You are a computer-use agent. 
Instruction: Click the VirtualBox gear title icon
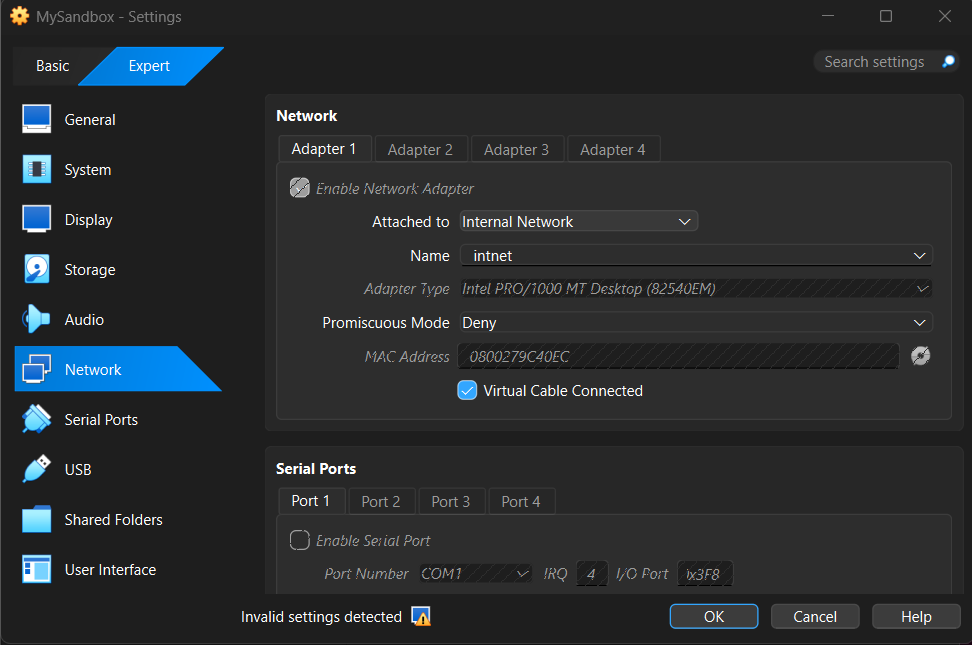pyautogui.click(x=19, y=16)
